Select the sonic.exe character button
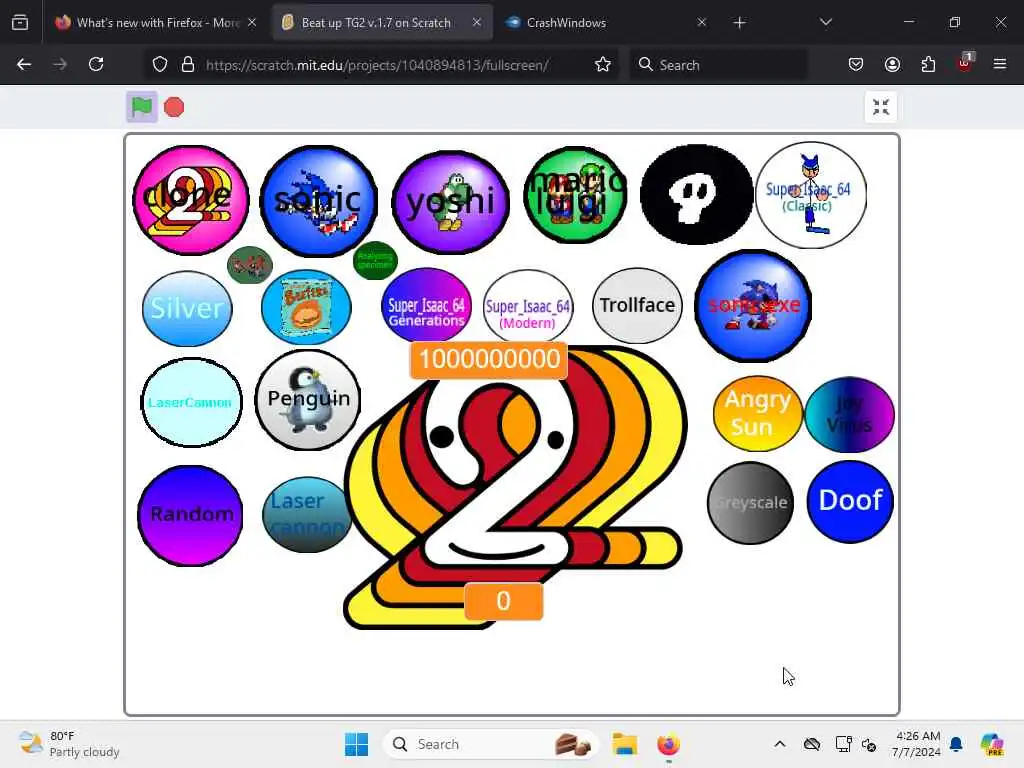The image size is (1024, 768). click(x=753, y=305)
